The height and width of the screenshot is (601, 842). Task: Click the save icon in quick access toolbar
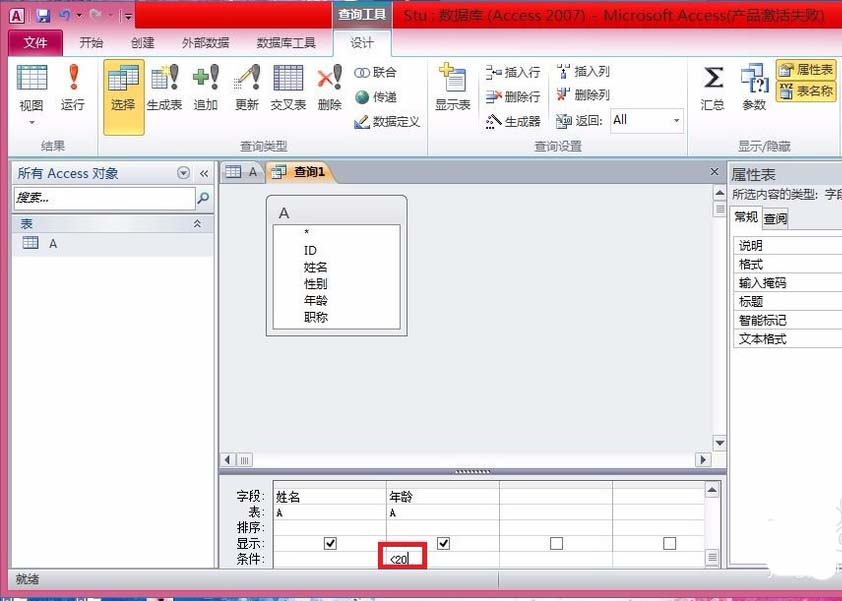pyautogui.click(x=43, y=16)
